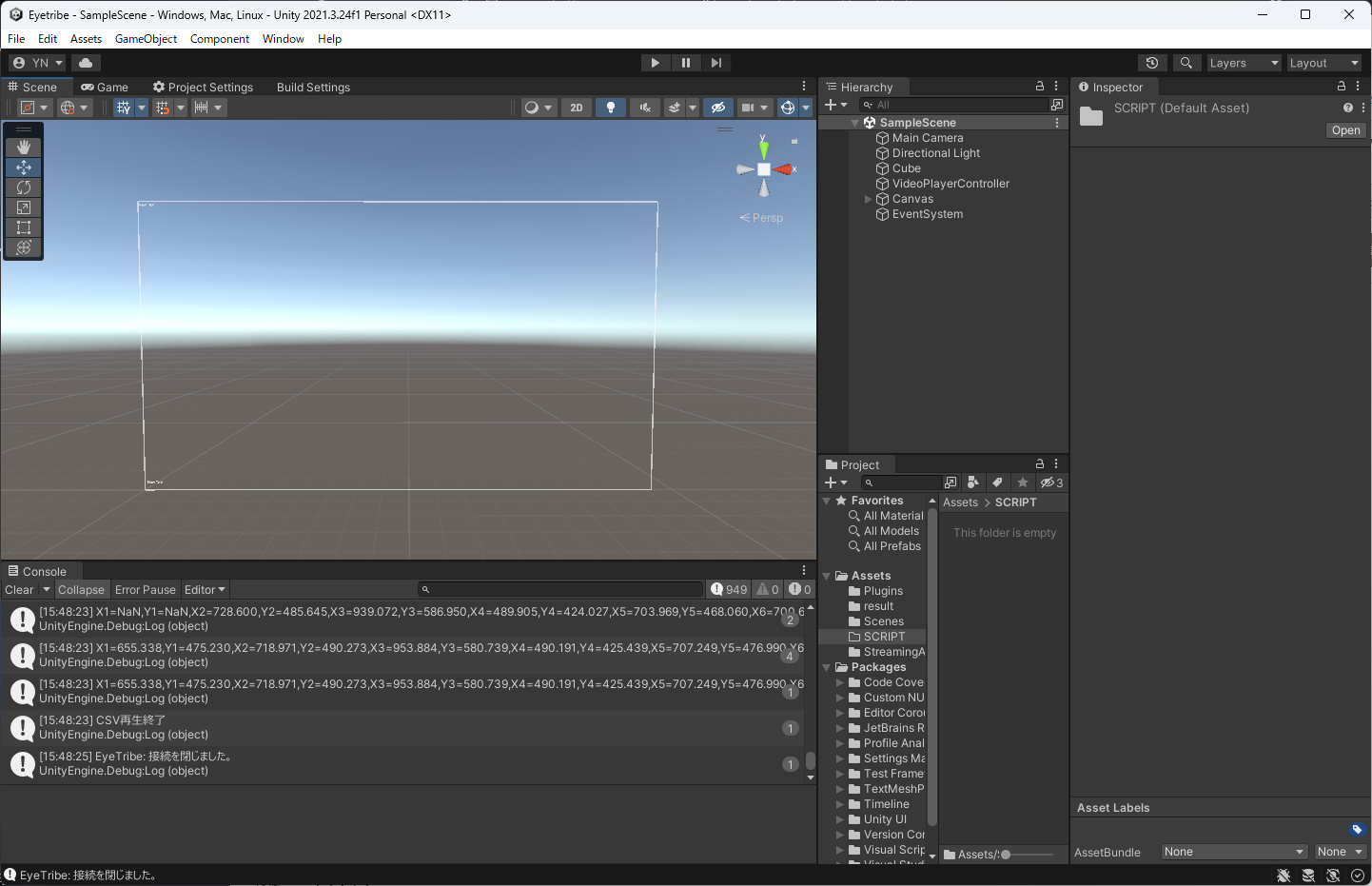
Task: Click the Open button in Inspector
Action: click(1345, 130)
